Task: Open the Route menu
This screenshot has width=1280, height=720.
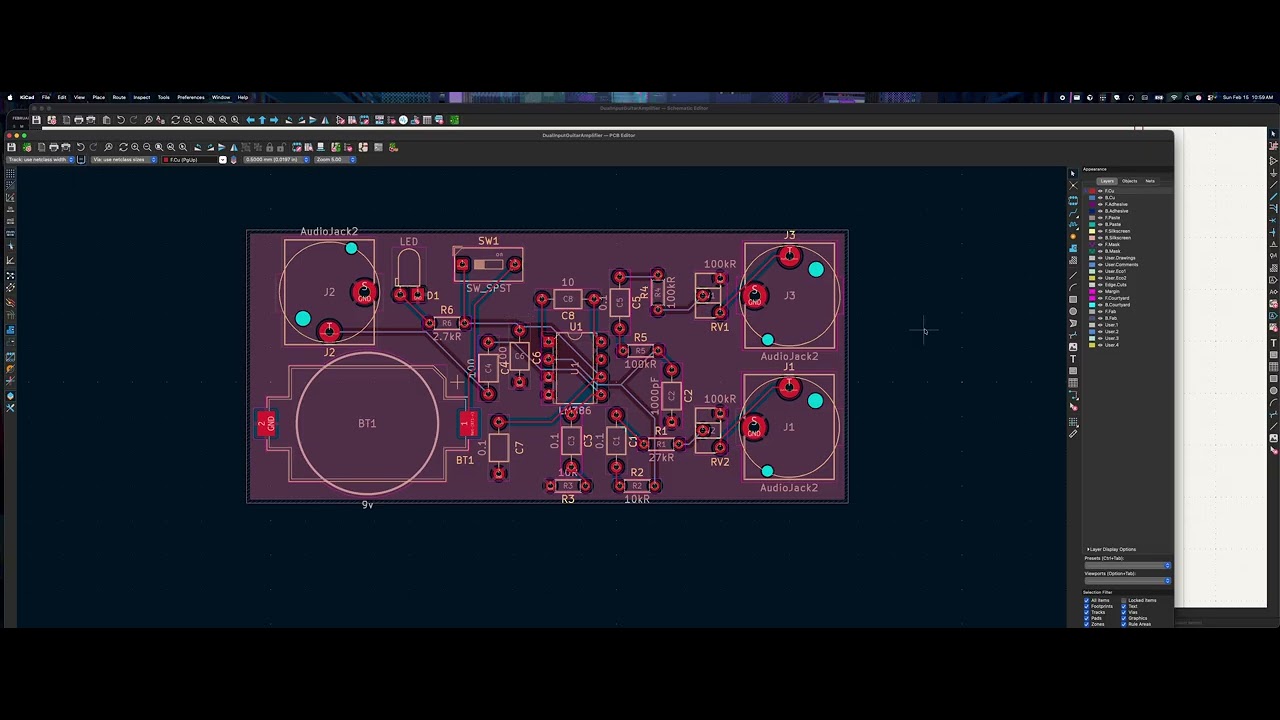Action: 119,97
